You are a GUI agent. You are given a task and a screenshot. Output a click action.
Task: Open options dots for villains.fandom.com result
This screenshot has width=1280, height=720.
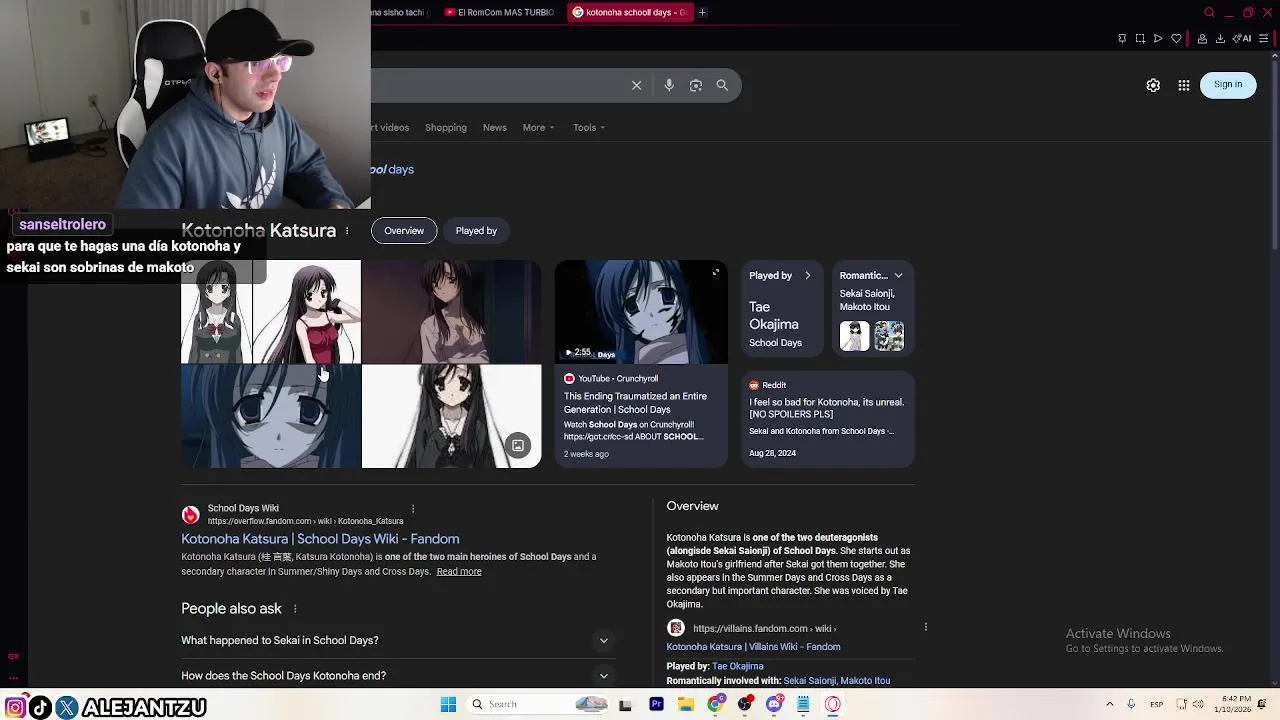tap(926, 627)
